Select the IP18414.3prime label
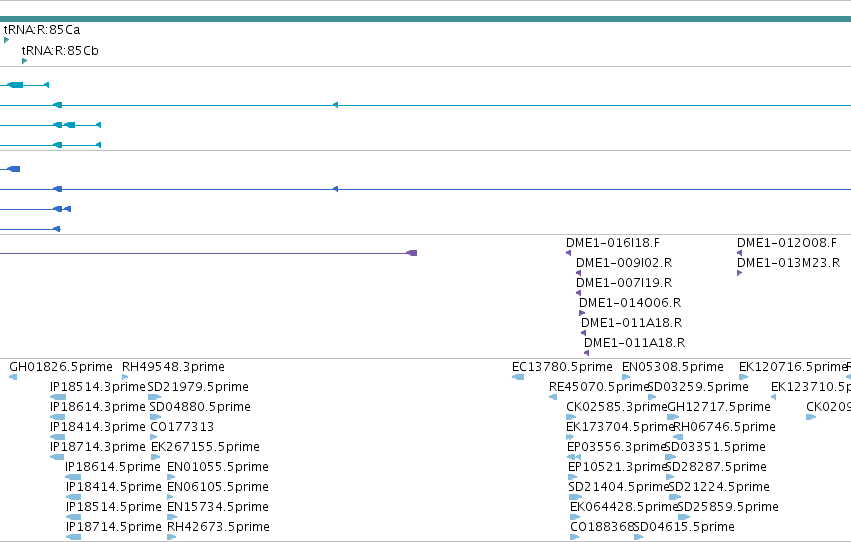 [x=98, y=428]
